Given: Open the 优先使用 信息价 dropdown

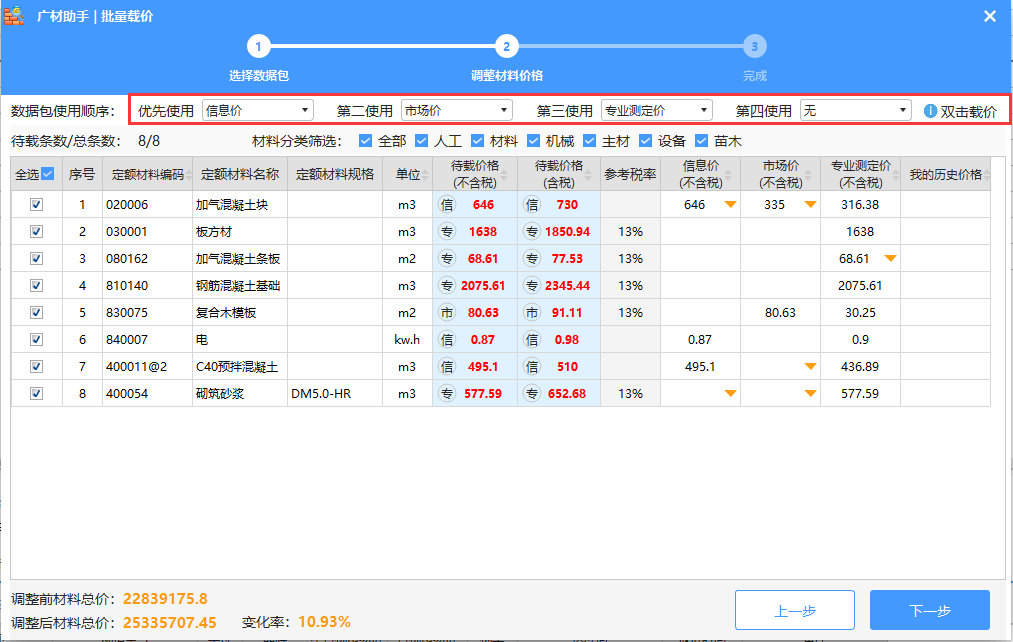Looking at the screenshot, I should (x=258, y=110).
